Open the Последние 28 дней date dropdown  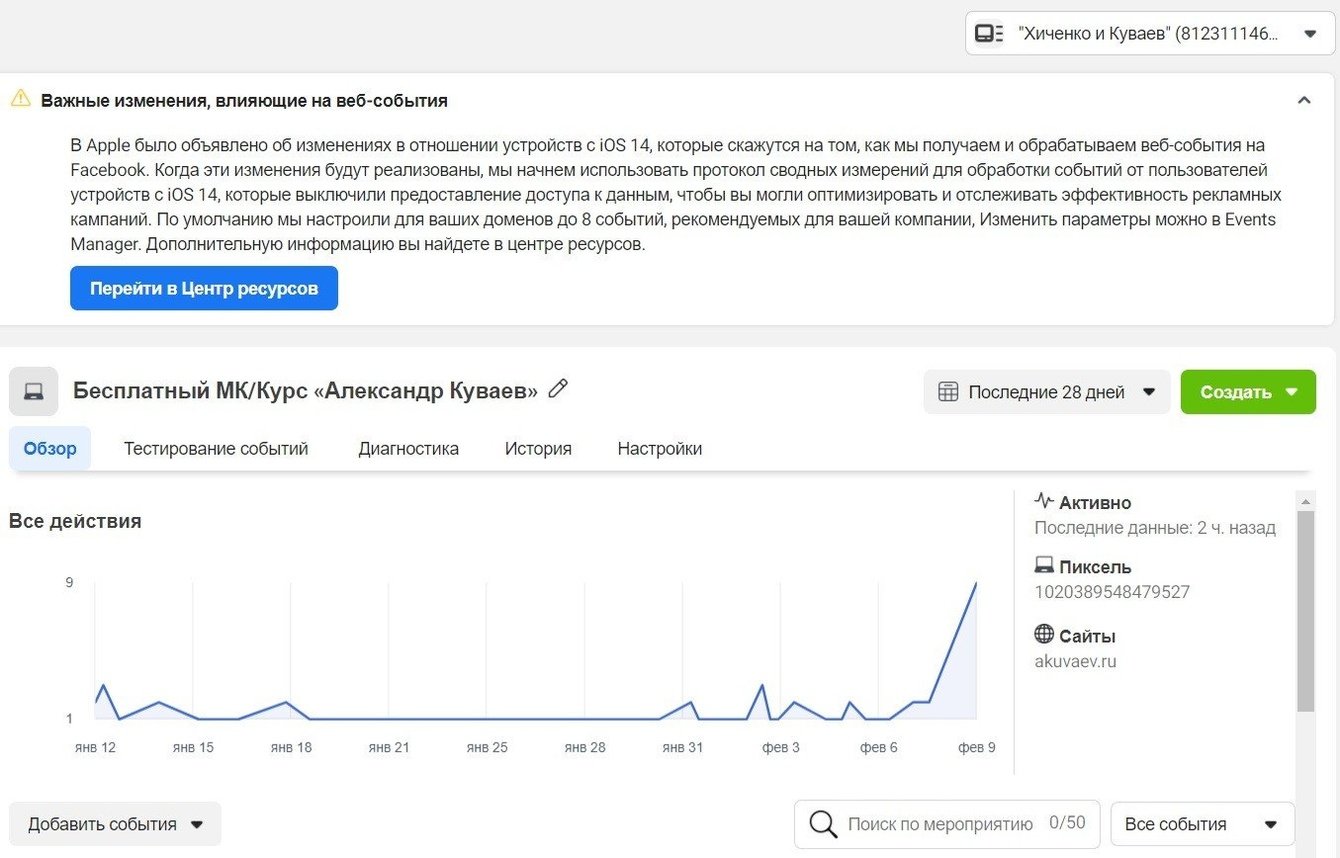pyautogui.click(x=1046, y=392)
